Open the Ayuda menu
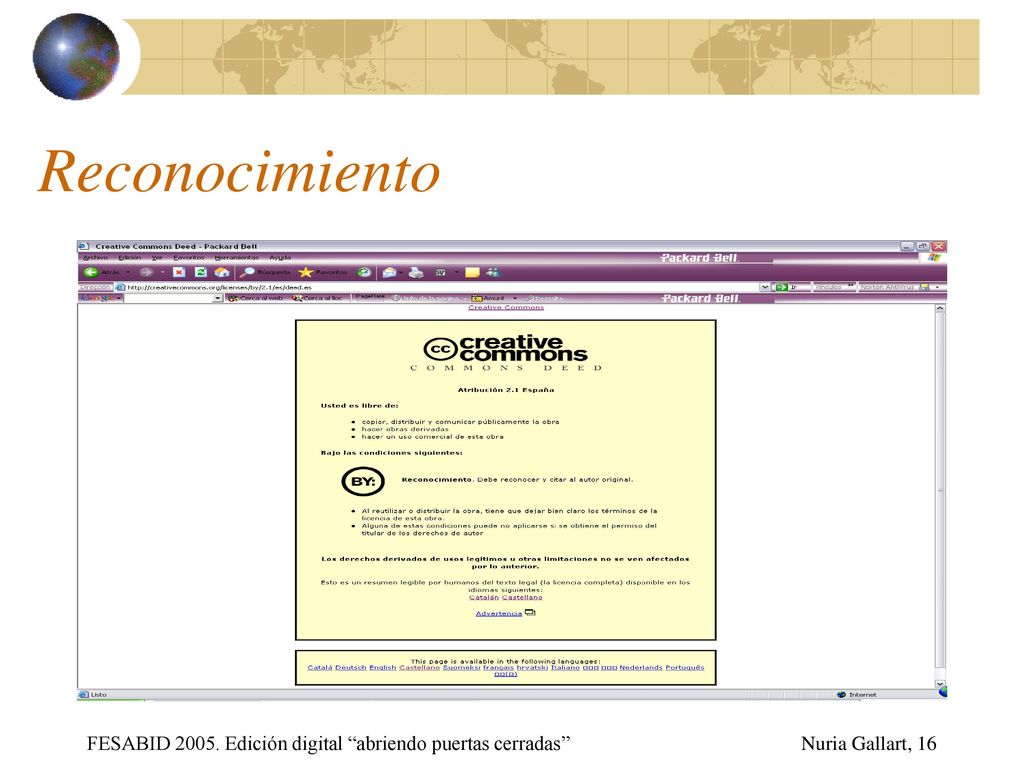Image resolution: width=1024 pixels, height=768 pixels. coord(280,257)
